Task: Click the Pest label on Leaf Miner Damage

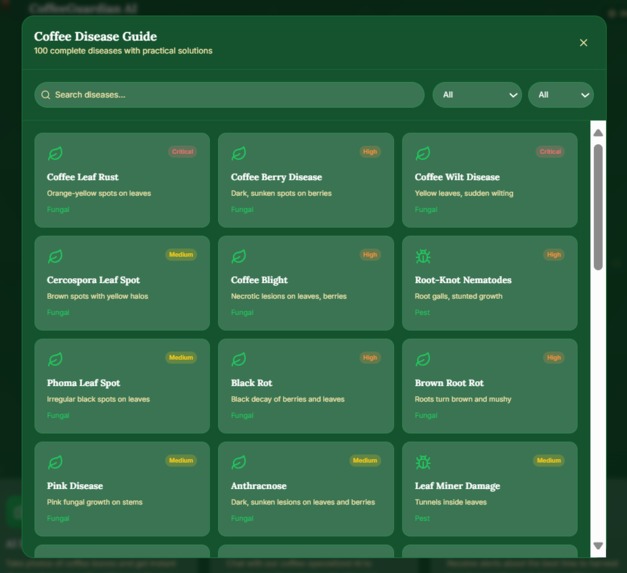Action: [422, 519]
